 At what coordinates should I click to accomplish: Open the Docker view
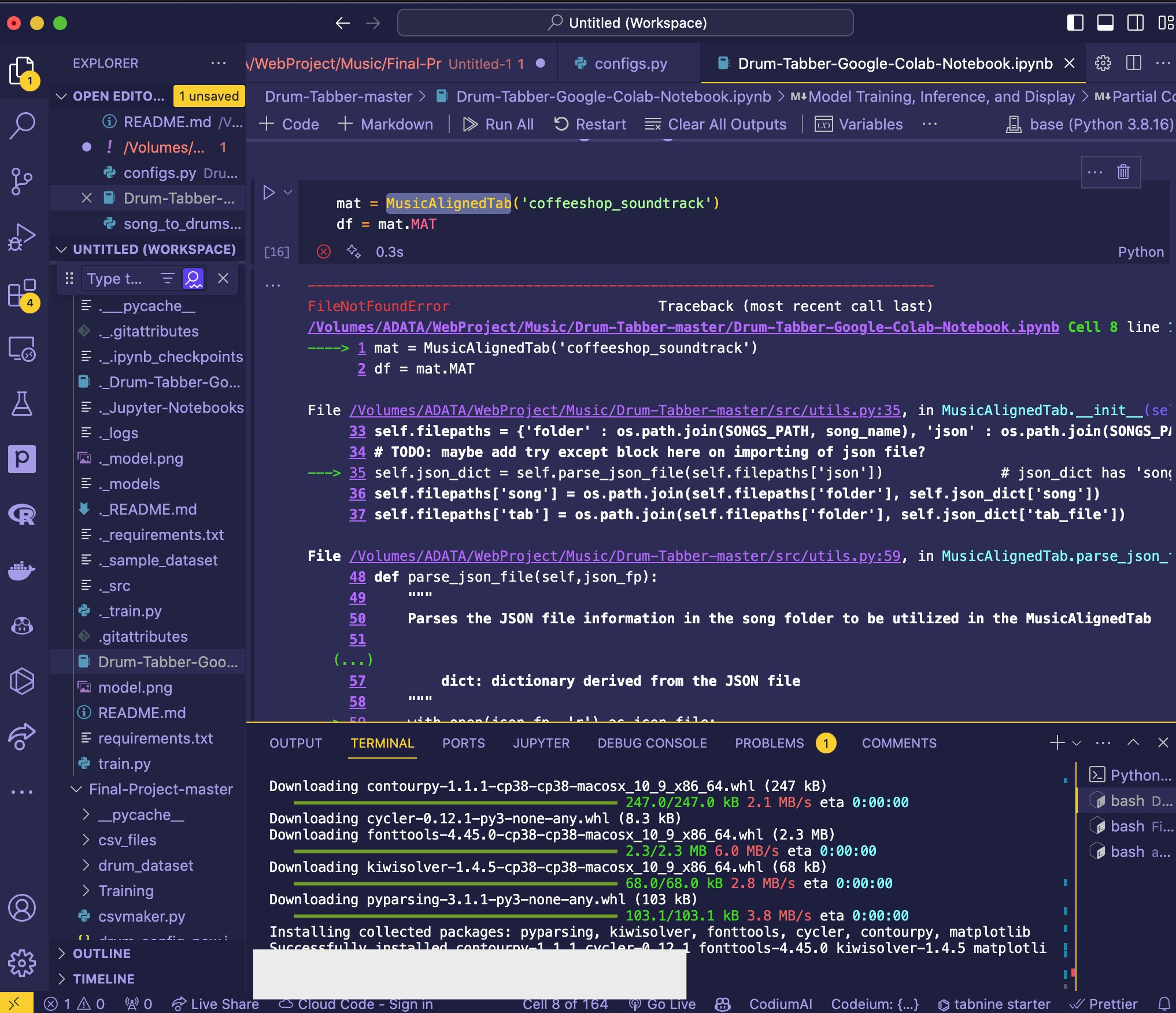pyautogui.click(x=23, y=571)
